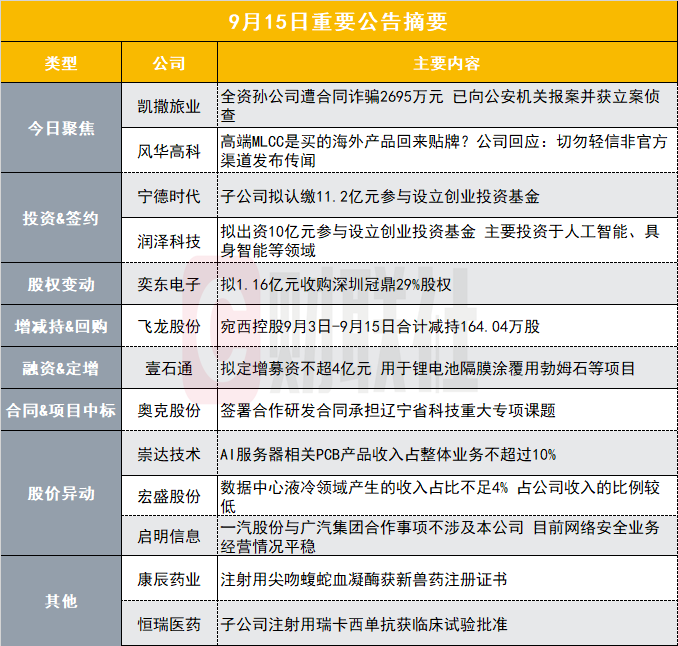Click the AI服务器相关PCB产品收入 announcement text
This screenshot has width=678, height=646.
[x=388, y=454]
